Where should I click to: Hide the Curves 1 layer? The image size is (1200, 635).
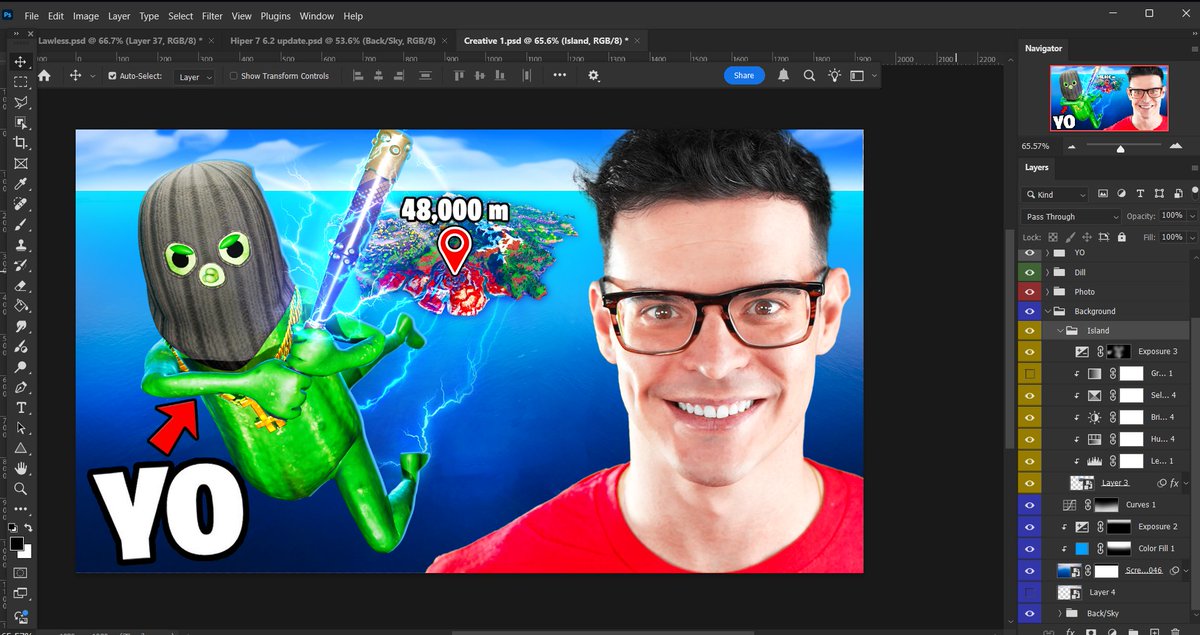pyautogui.click(x=1029, y=505)
